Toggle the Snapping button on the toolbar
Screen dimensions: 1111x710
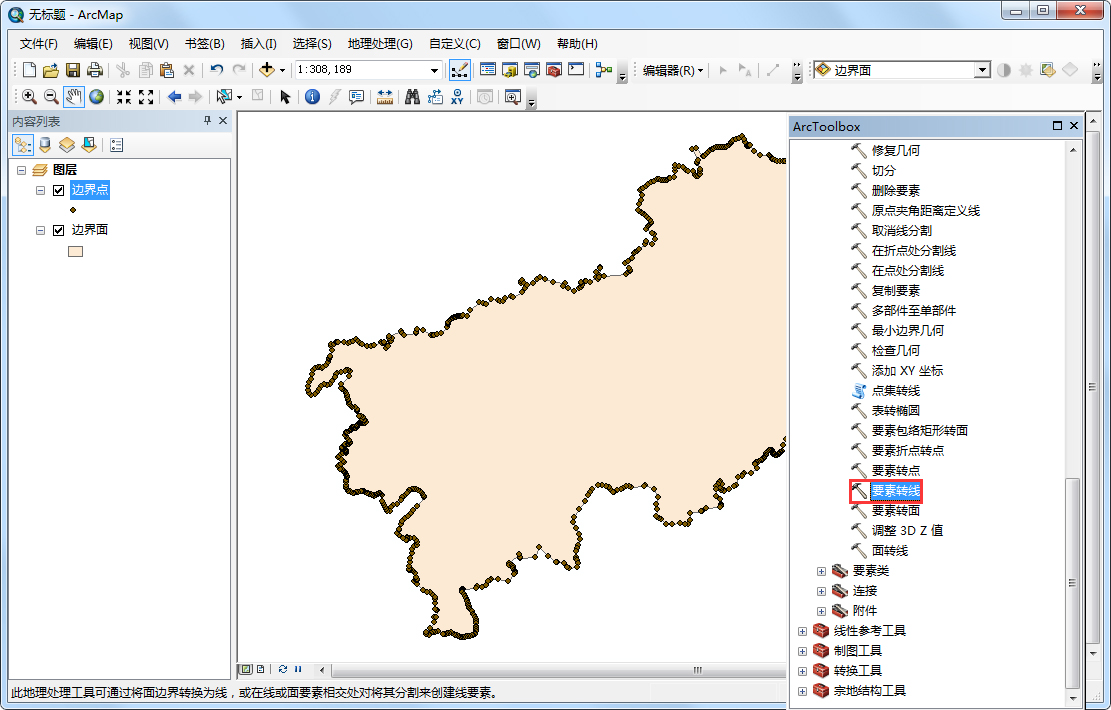coord(458,70)
